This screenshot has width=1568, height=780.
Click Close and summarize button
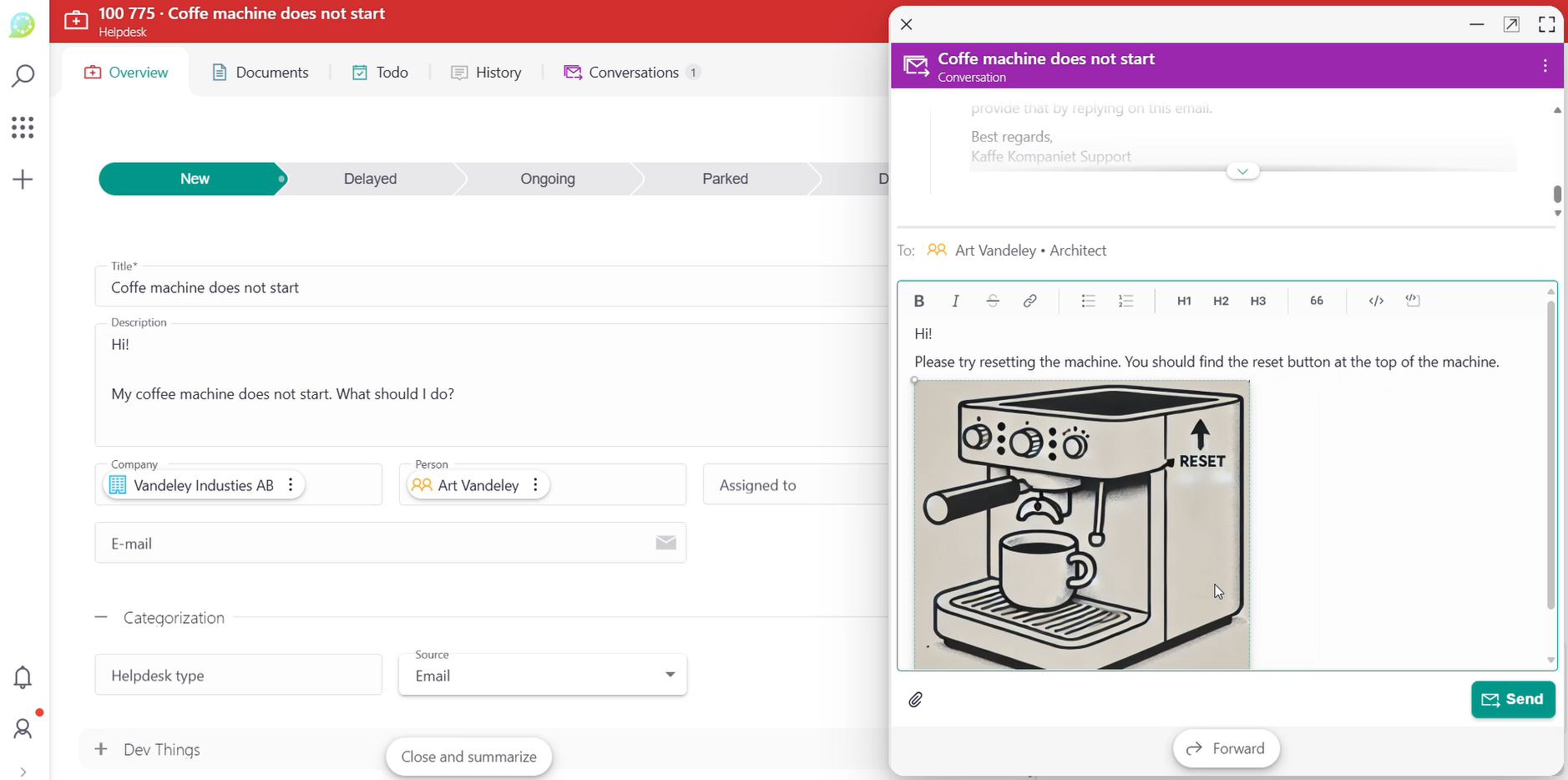coord(468,757)
